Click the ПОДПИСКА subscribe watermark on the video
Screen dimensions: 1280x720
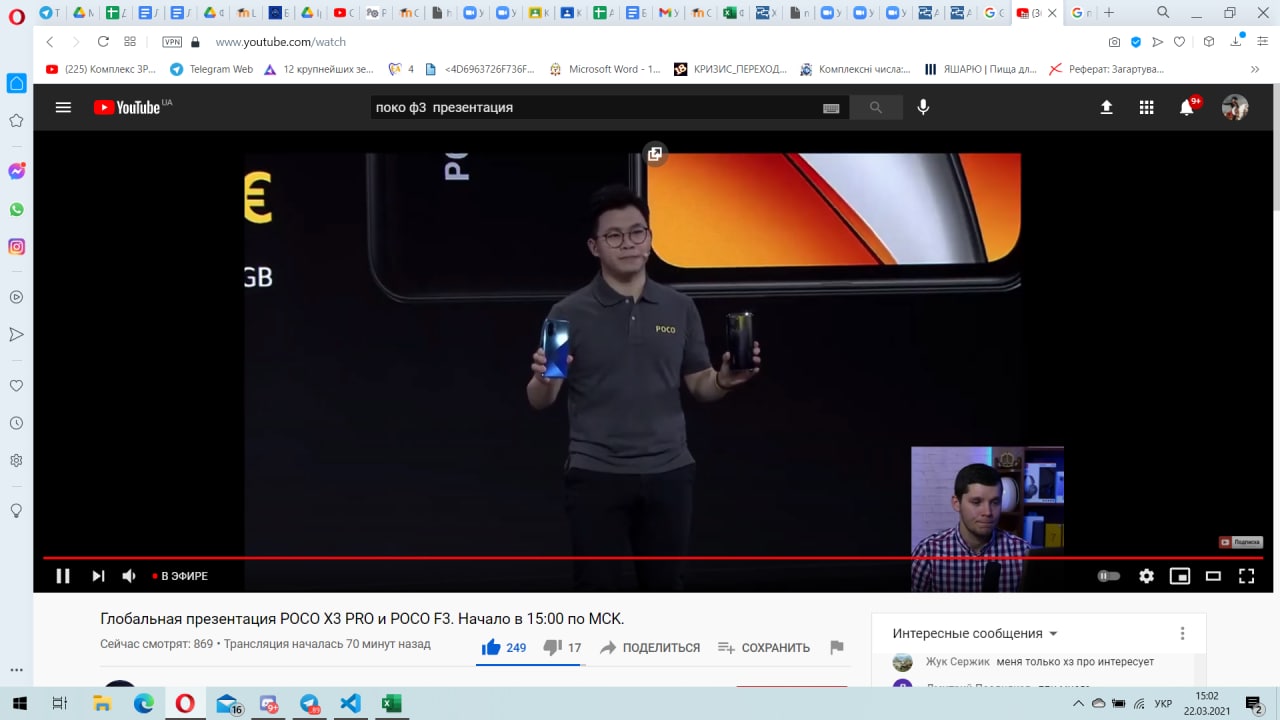click(x=1240, y=542)
